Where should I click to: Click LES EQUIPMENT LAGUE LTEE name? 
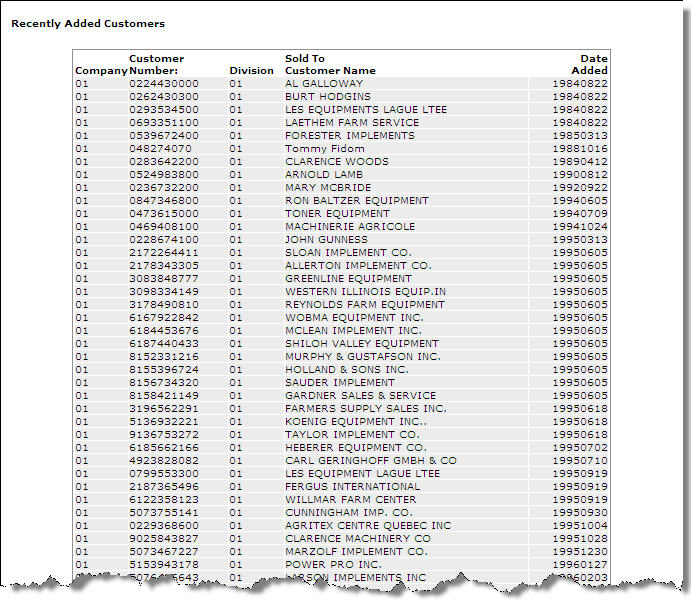click(362, 473)
